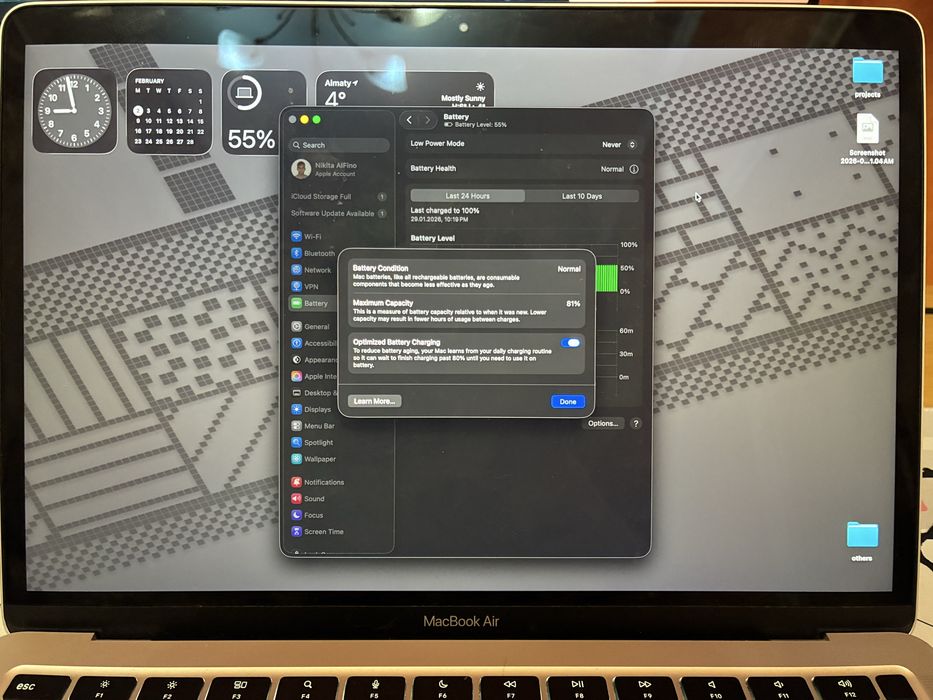This screenshot has height=700, width=933.
Task: Click the Battery Level: 55% subtitle
Action: pyautogui.click(x=475, y=125)
